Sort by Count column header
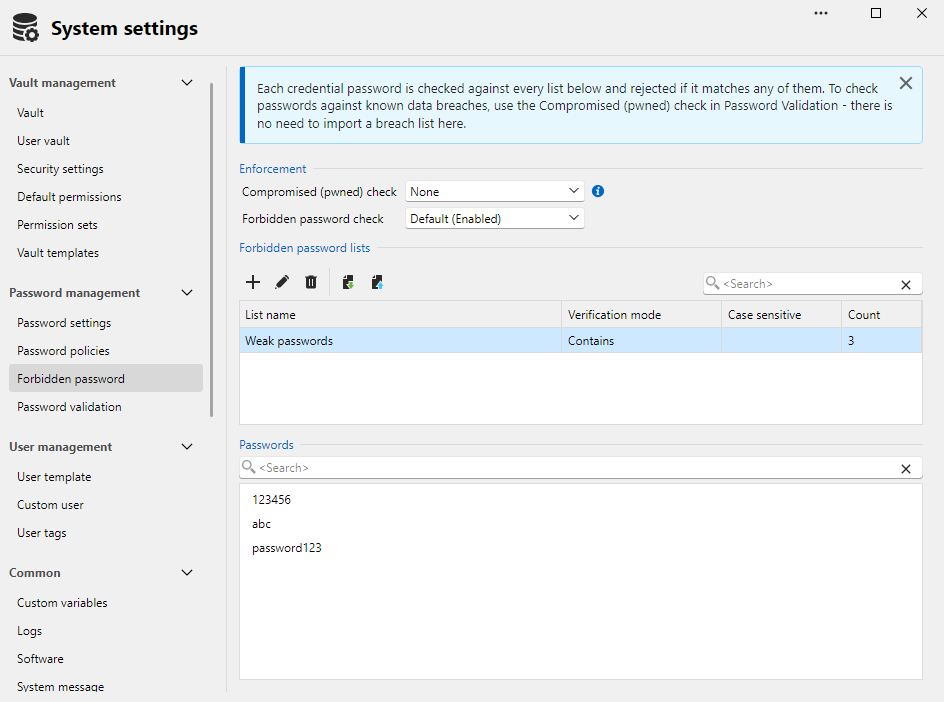This screenshot has width=944, height=702. pyautogui.click(x=881, y=314)
